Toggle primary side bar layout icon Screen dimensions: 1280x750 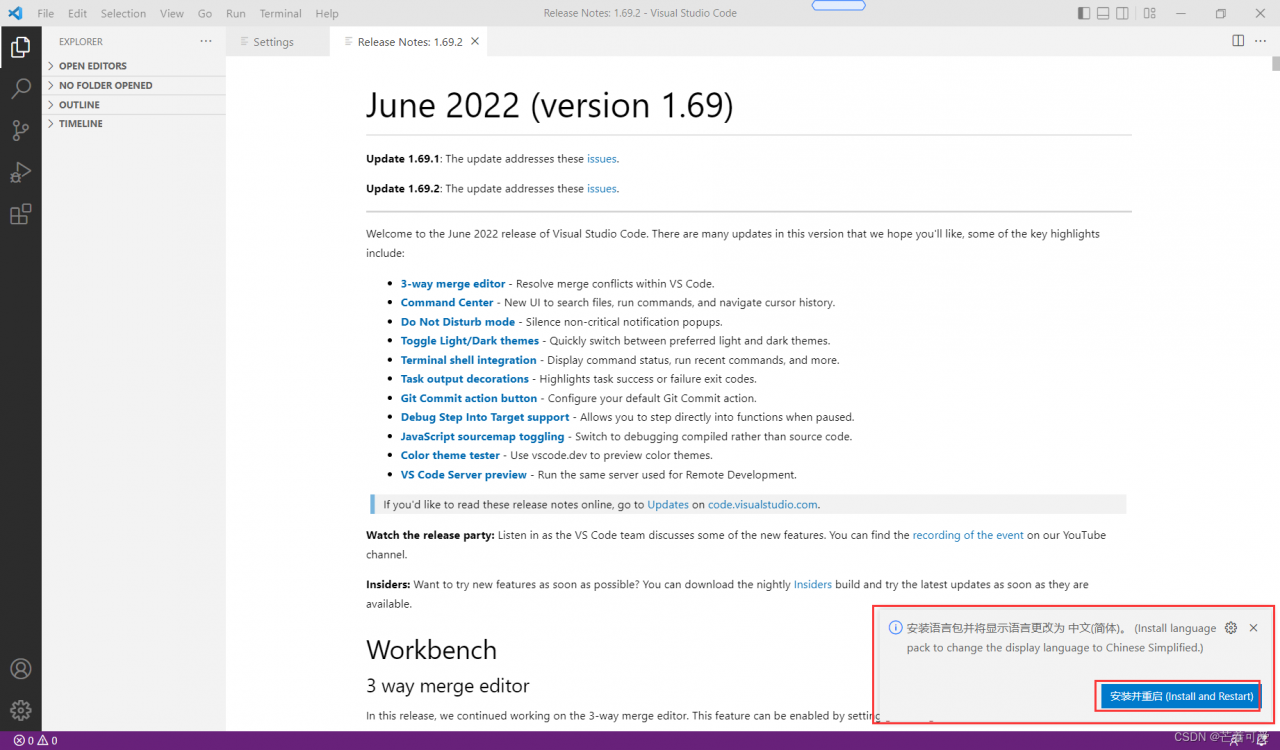coord(1084,13)
